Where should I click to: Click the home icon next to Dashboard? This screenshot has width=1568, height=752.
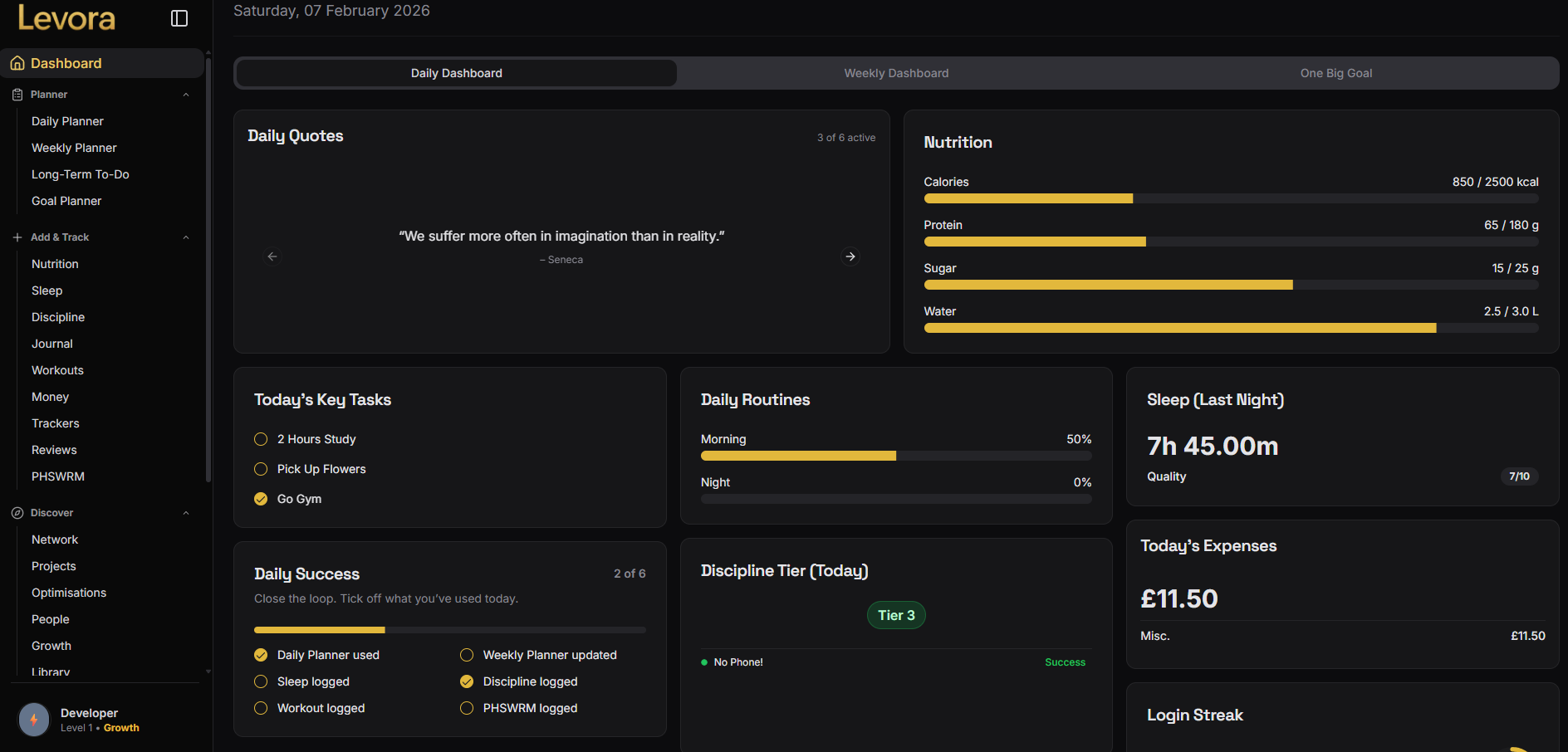tap(17, 63)
